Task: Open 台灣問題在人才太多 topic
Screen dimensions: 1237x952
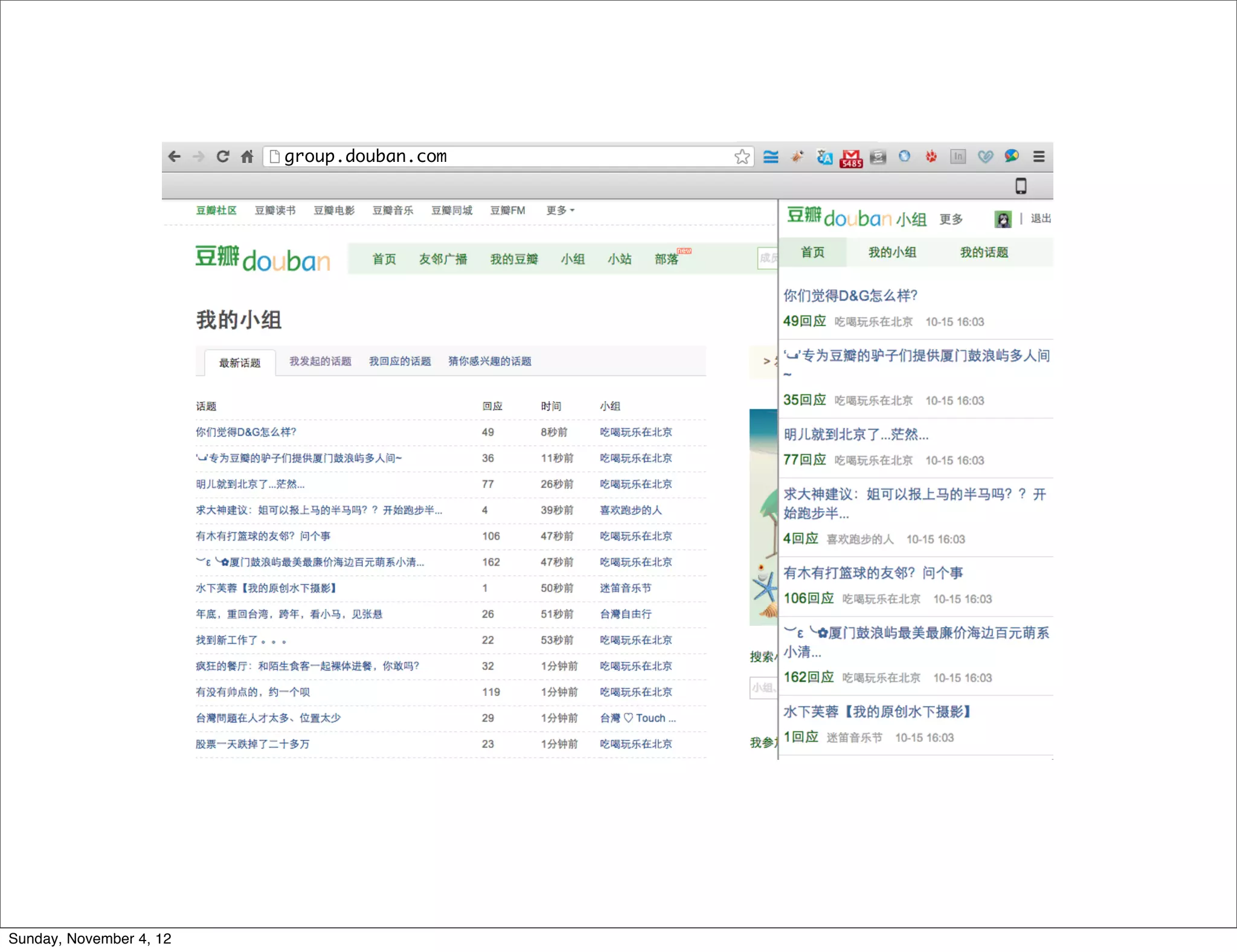Action: point(268,718)
